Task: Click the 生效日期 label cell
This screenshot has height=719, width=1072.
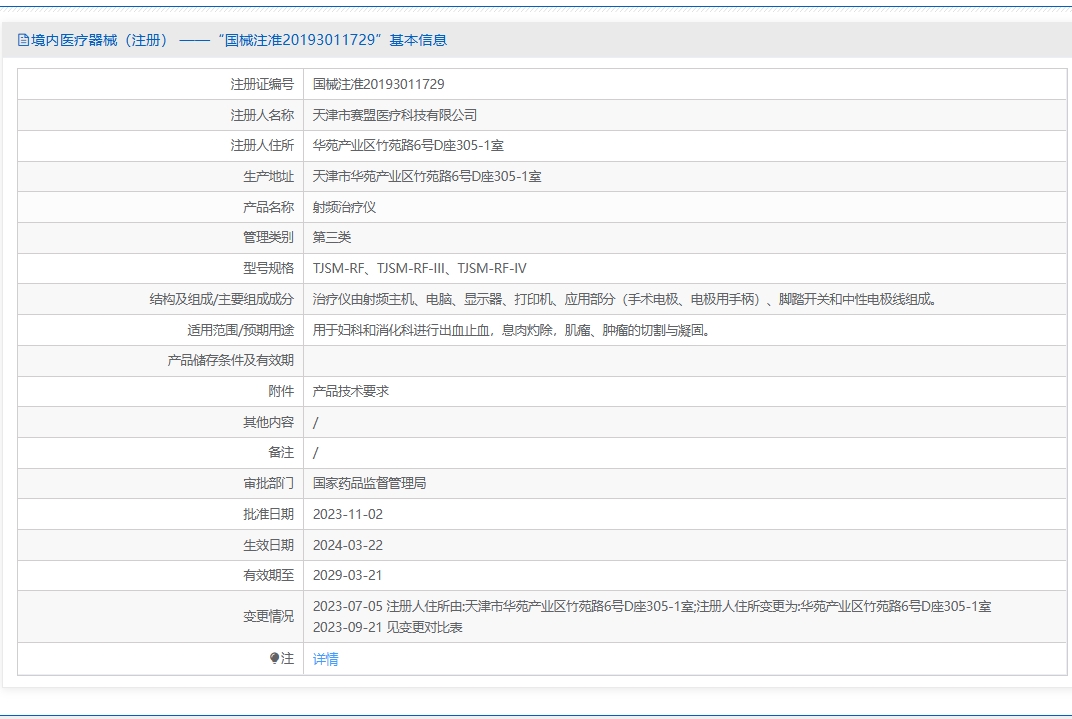Action: tap(161, 545)
